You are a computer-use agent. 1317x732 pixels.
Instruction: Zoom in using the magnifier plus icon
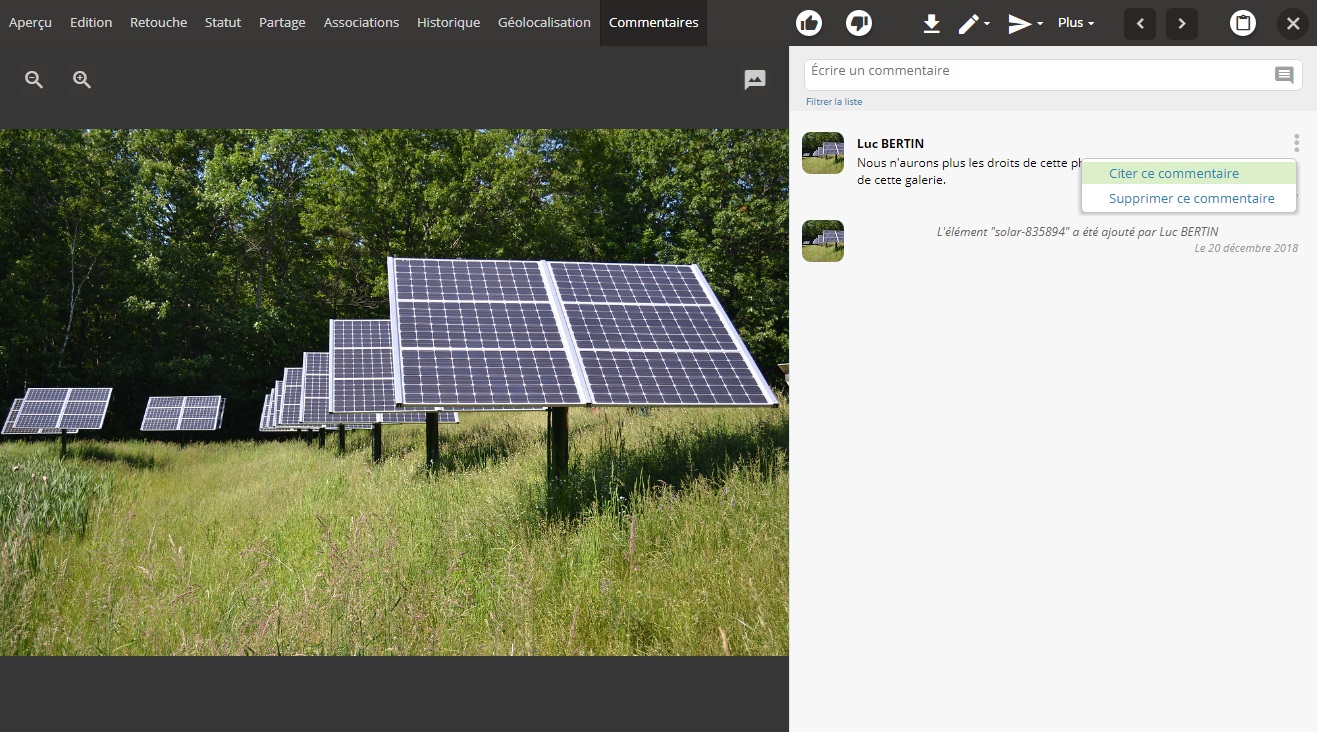coord(82,80)
